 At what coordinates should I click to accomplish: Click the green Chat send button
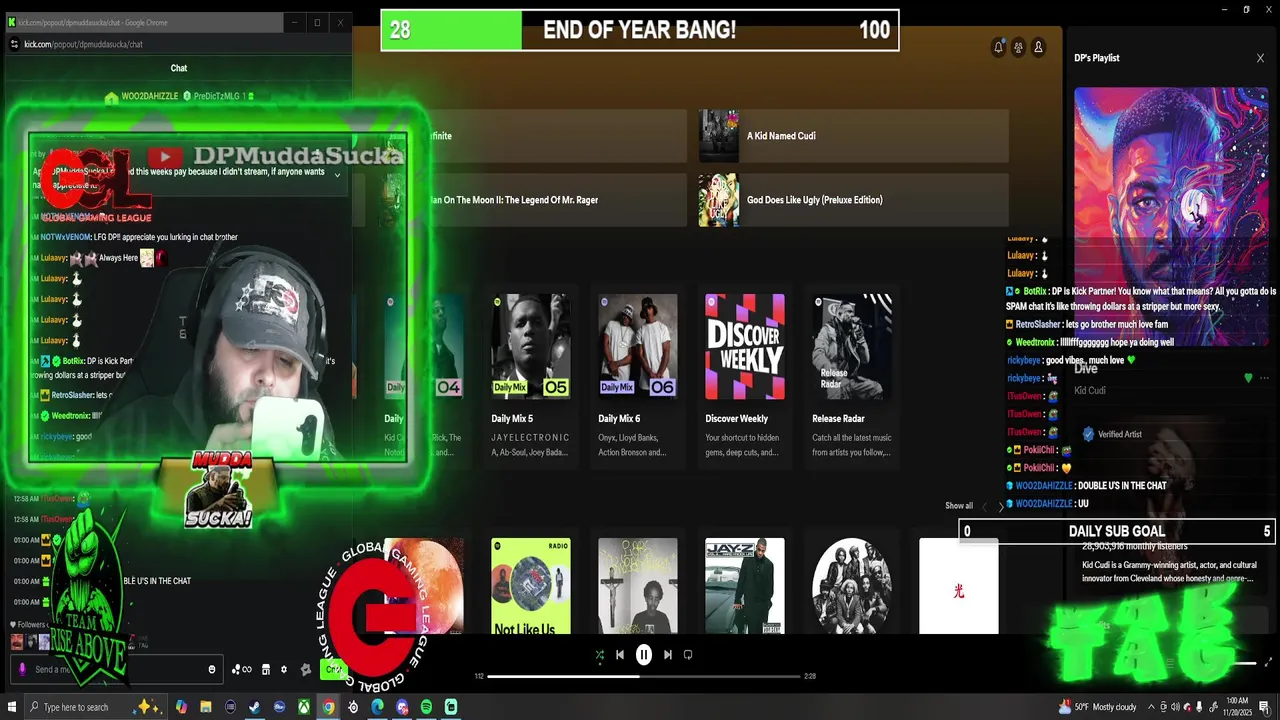click(333, 669)
